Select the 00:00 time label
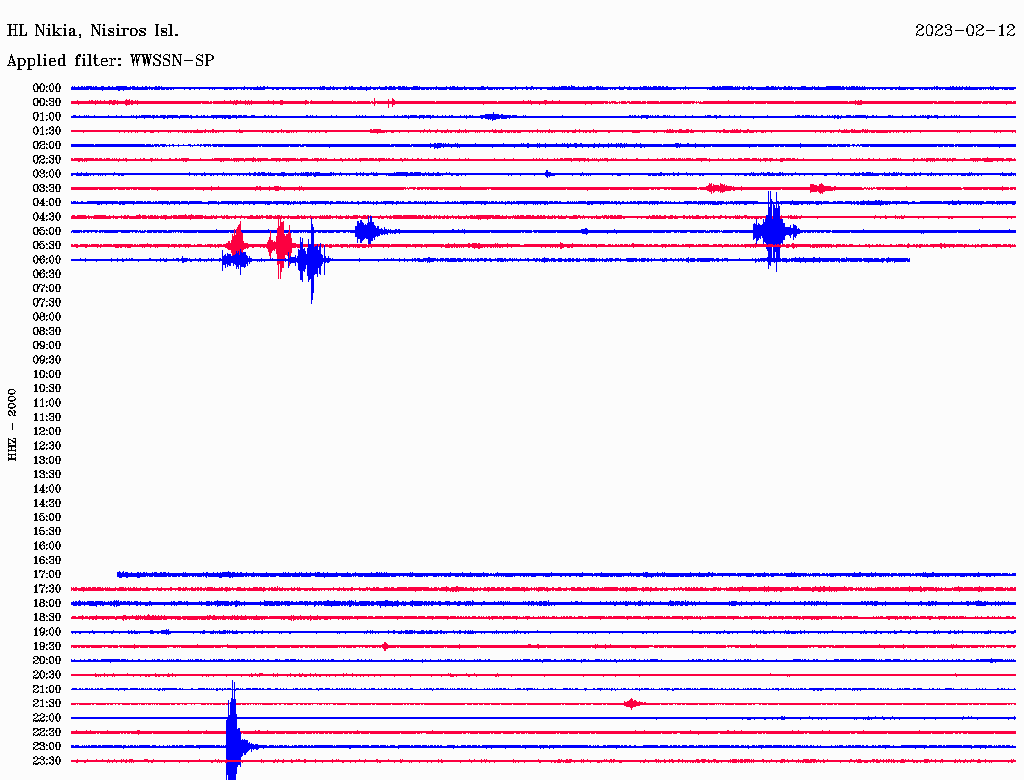This screenshot has width=1024, height=780. point(47,88)
